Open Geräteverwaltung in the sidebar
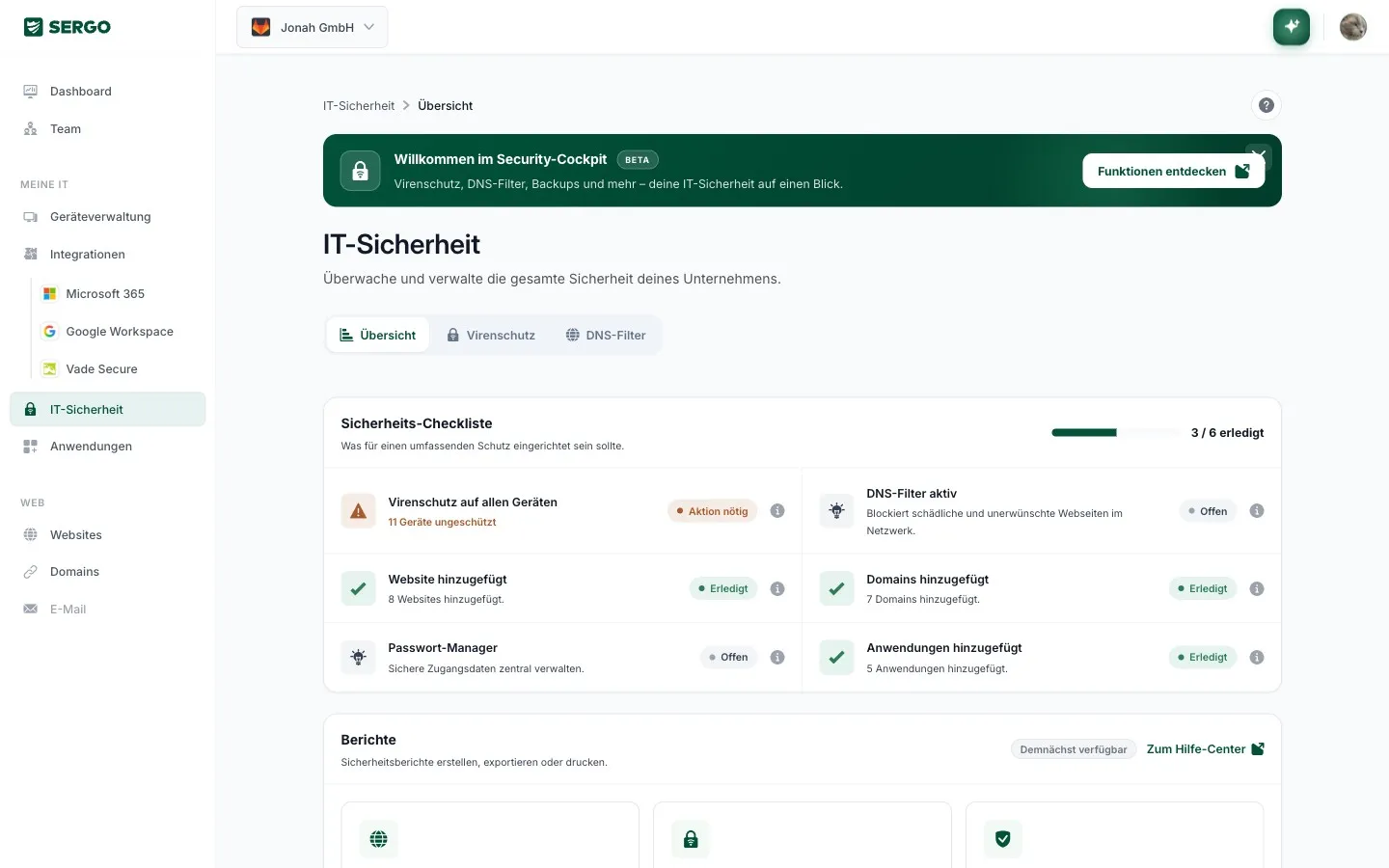This screenshot has height=868, width=1389. (x=108, y=217)
